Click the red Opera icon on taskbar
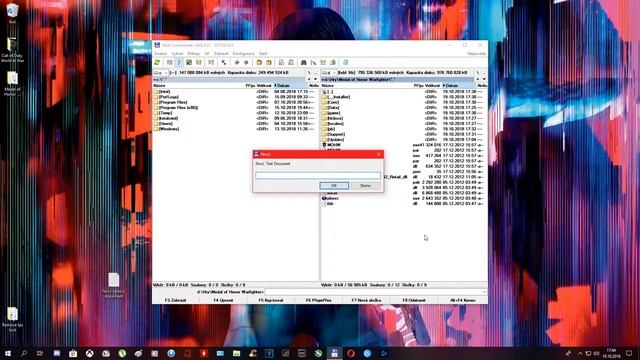 (x=351, y=353)
